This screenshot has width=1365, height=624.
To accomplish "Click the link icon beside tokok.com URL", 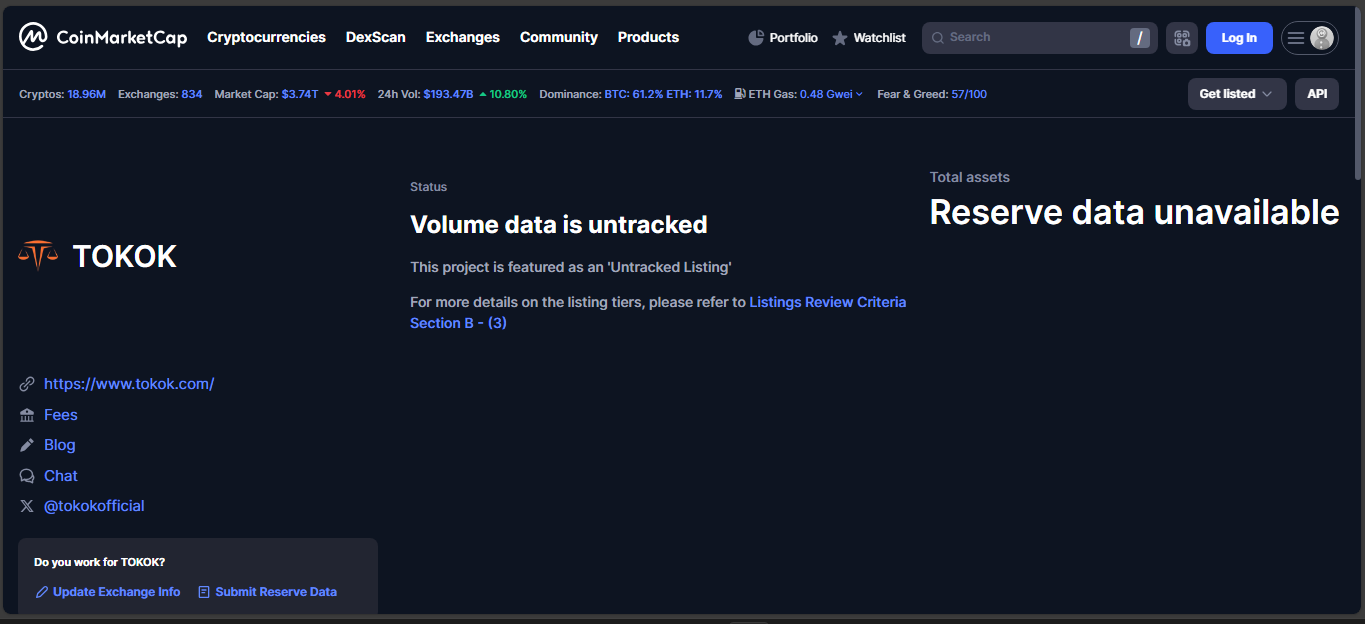I will (27, 384).
